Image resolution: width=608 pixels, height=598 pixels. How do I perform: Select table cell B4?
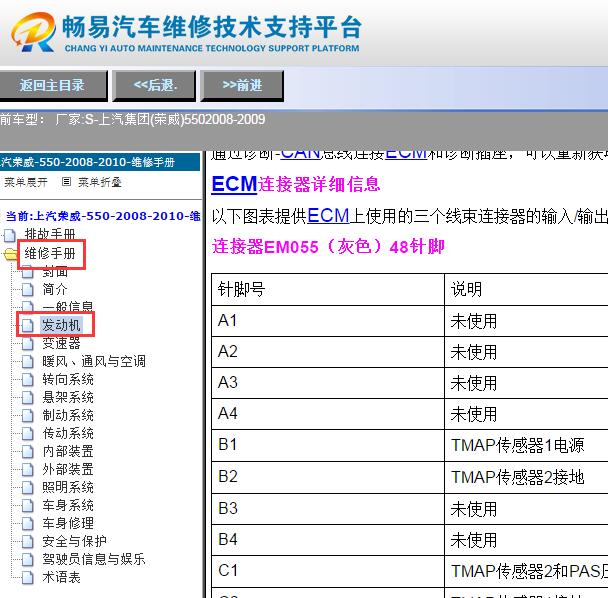click(x=328, y=540)
